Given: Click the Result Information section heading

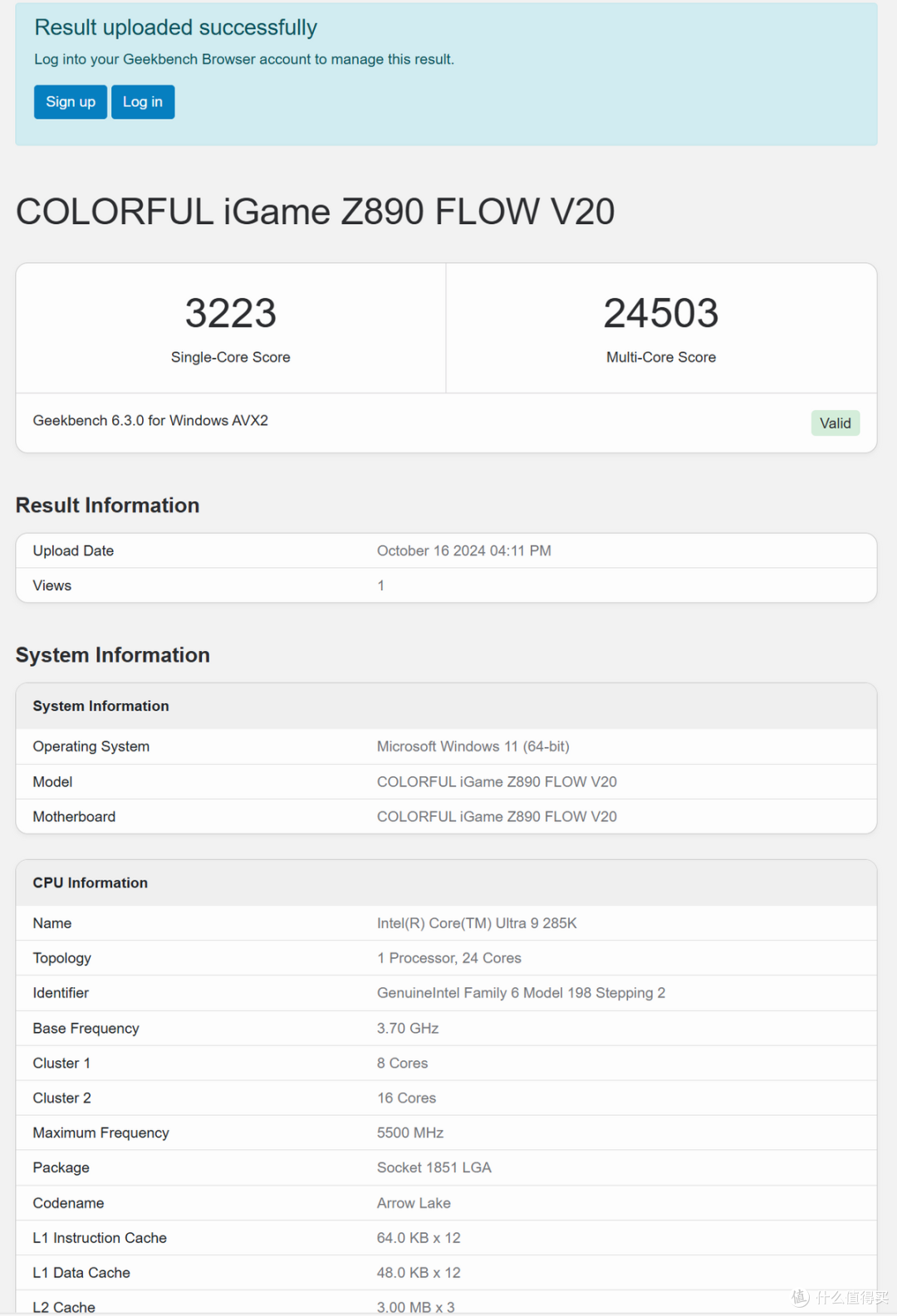Looking at the screenshot, I should [x=108, y=506].
